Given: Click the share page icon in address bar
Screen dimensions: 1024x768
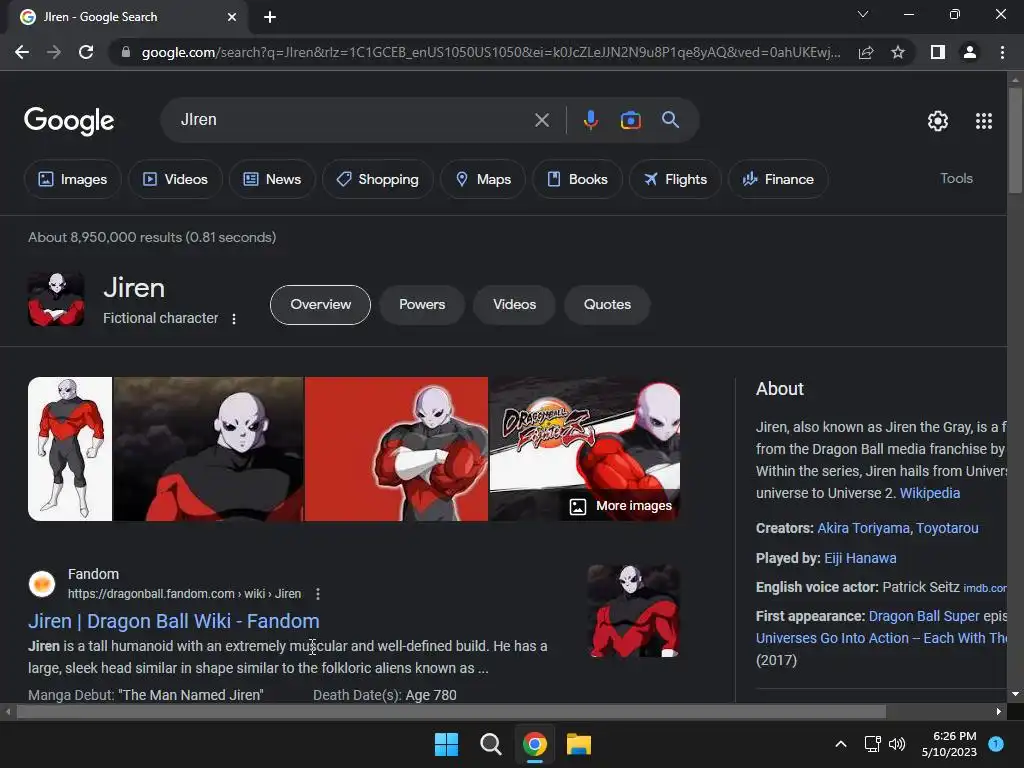Looking at the screenshot, I should (866, 52).
